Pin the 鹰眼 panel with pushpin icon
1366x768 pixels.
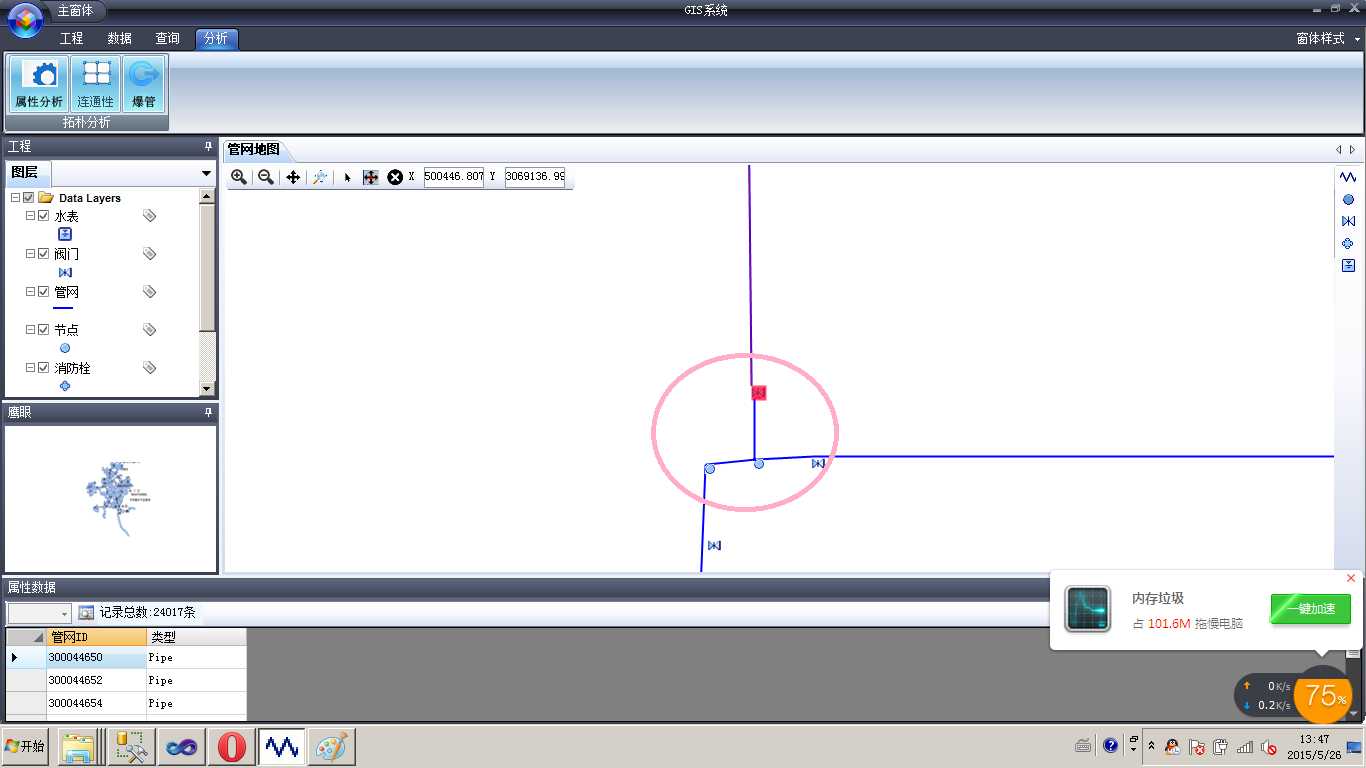(x=208, y=412)
